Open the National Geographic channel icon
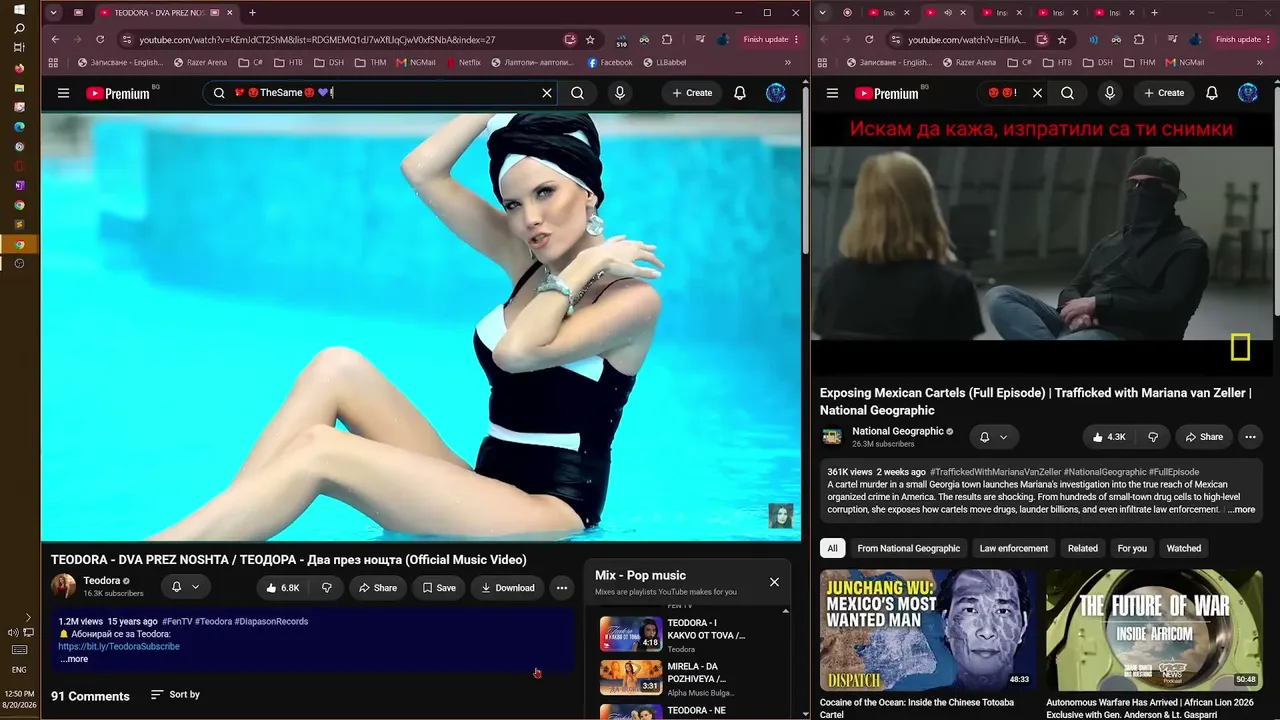This screenshot has width=1280, height=720. [832, 437]
